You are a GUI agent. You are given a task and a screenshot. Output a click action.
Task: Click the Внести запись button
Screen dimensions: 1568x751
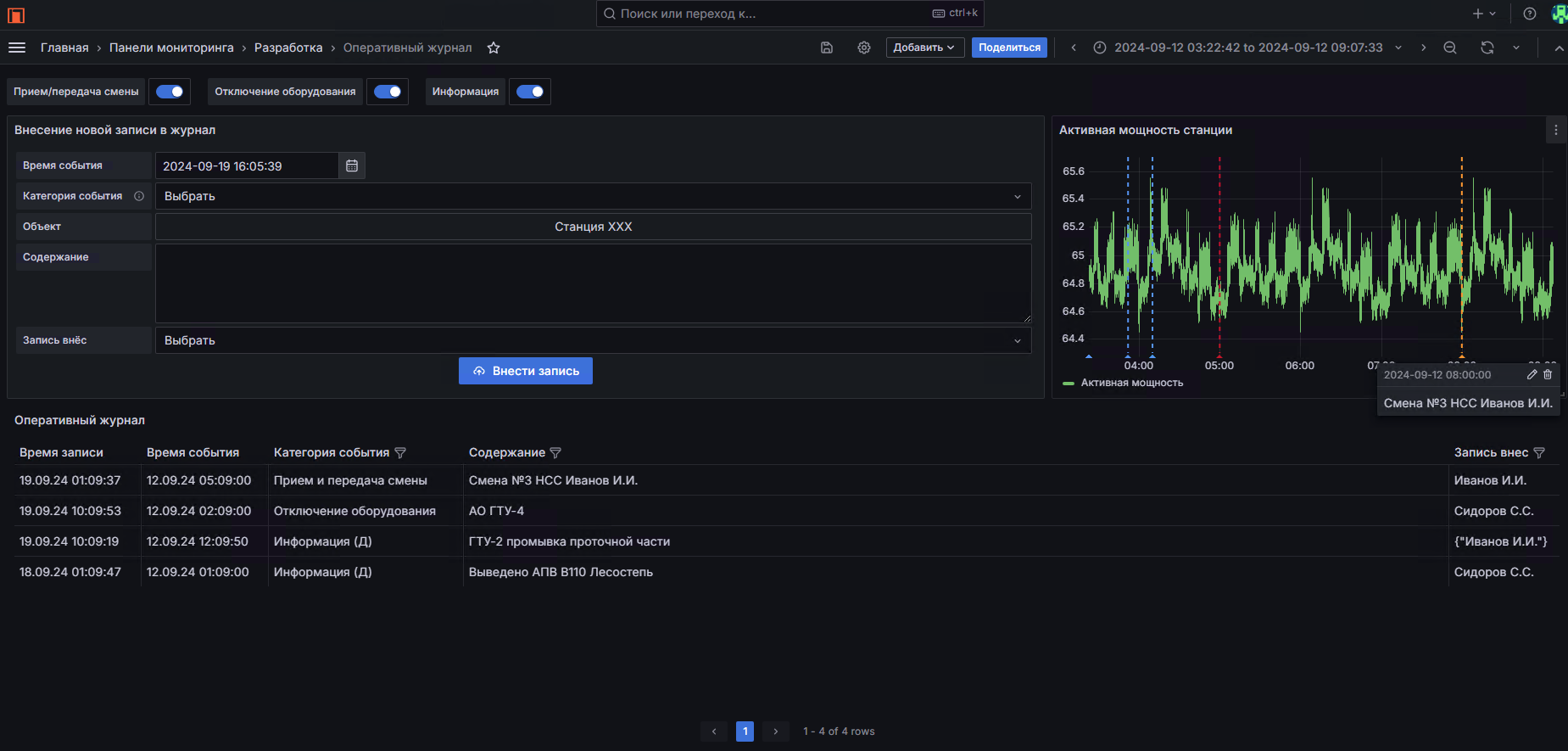[x=526, y=371]
